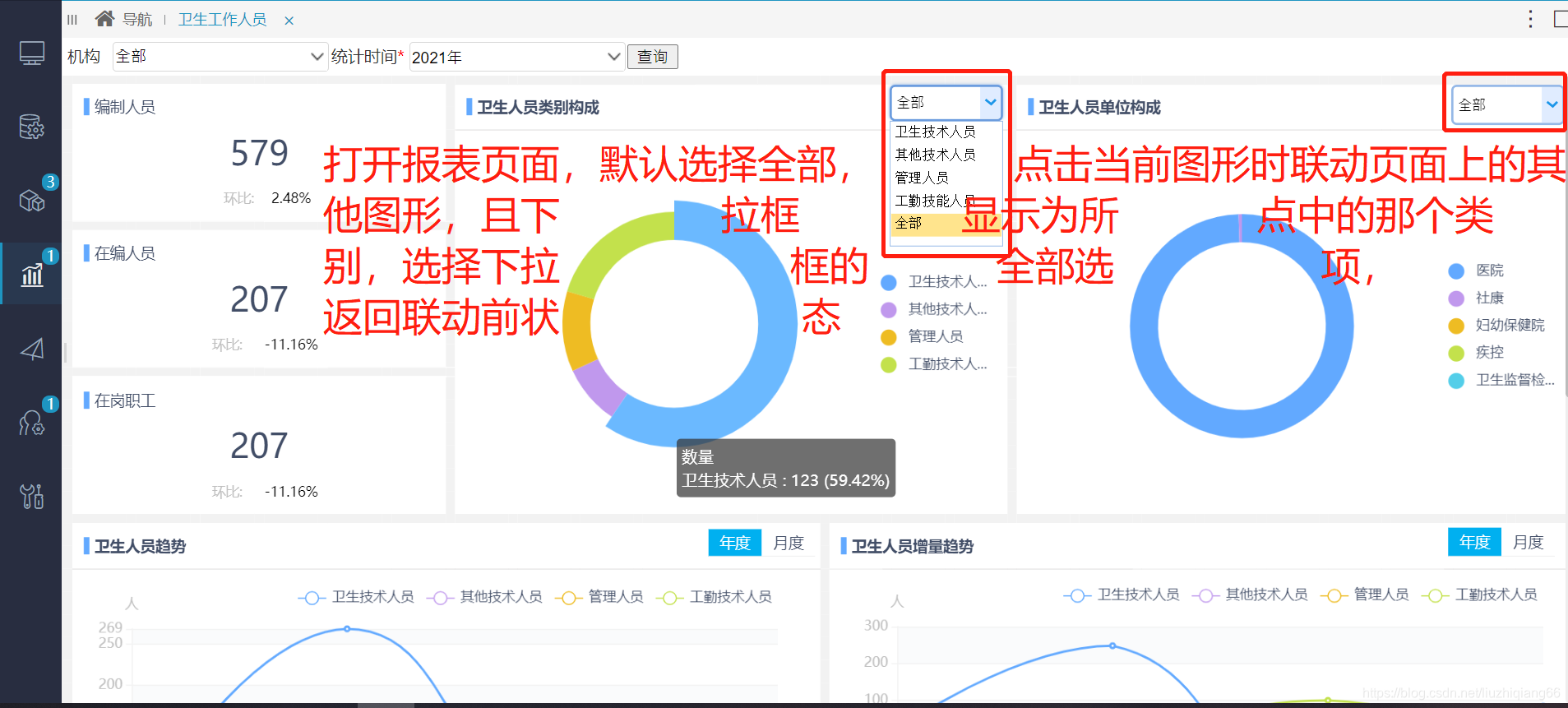
Task: Click the peak data point on 卫生人员趋势 line
Action: 347,629
